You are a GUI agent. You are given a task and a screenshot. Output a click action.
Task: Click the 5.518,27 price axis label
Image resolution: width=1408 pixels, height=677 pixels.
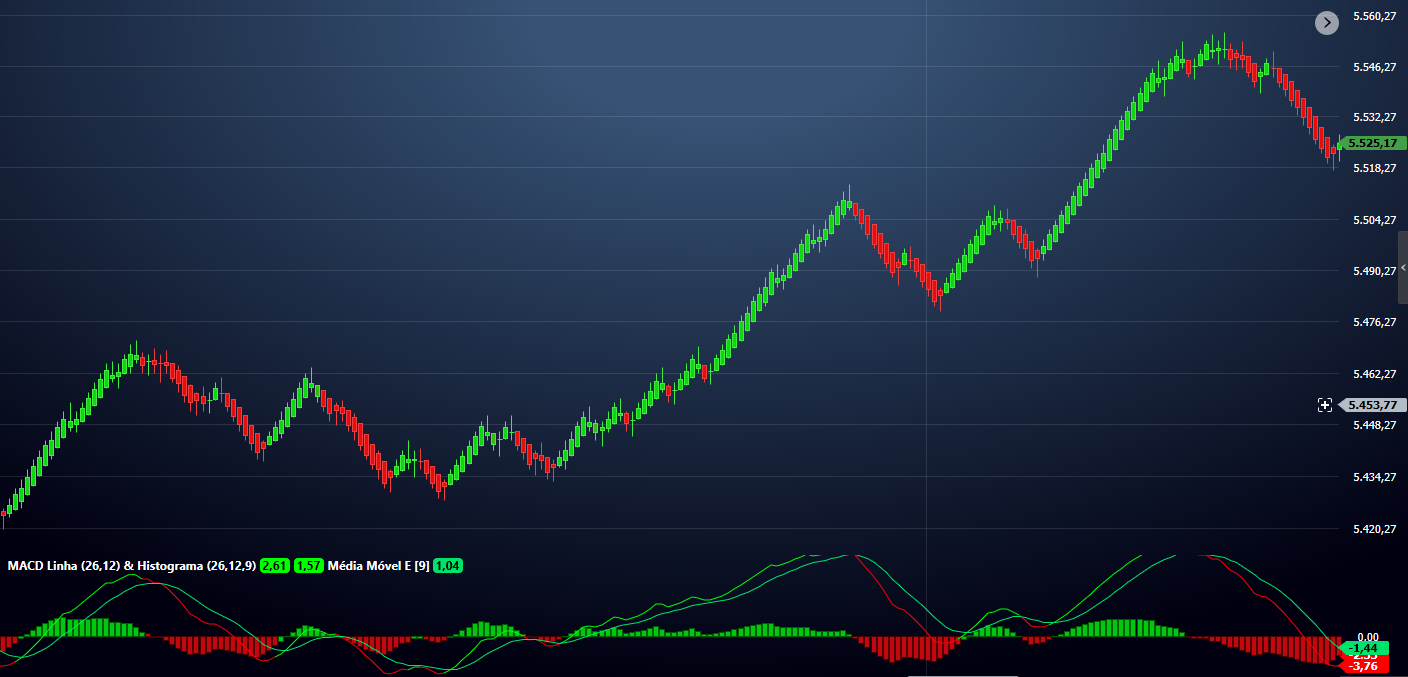coord(1374,168)
